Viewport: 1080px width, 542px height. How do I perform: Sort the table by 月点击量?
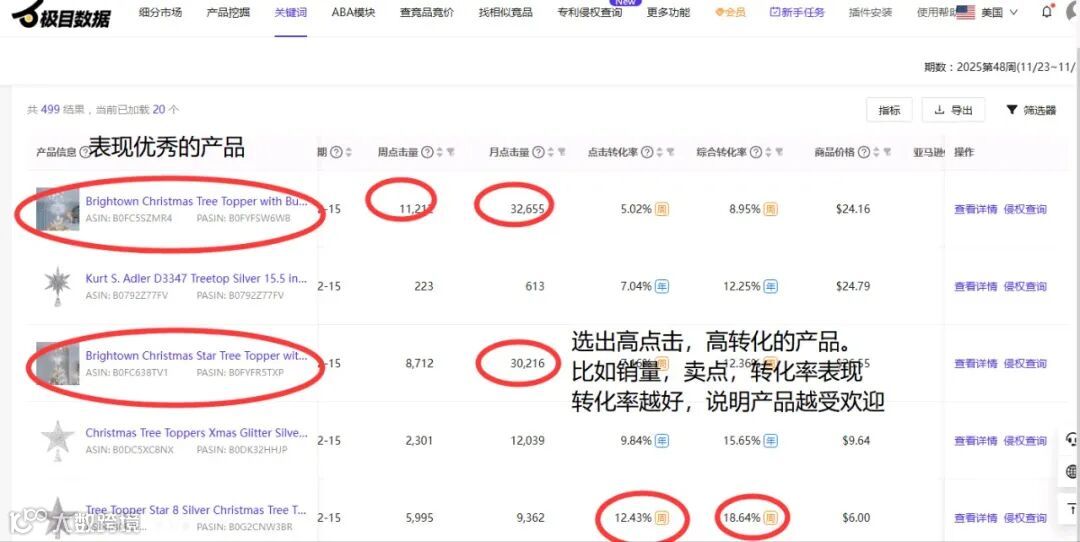(550, 152)
